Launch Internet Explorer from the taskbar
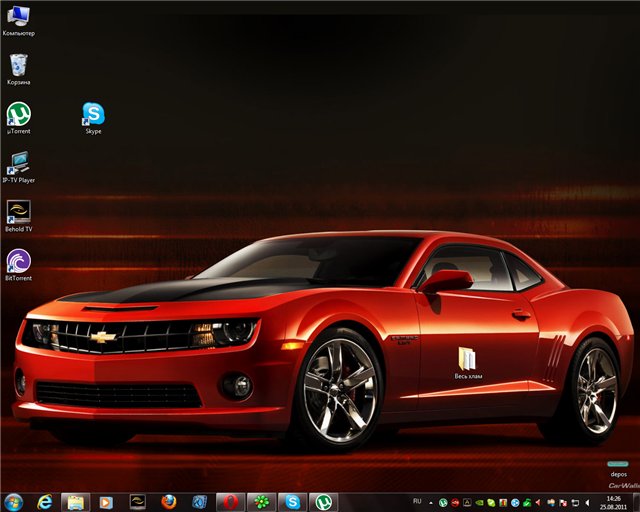The height and width of the screenshot is (512, 640). (x=44, y=502)
